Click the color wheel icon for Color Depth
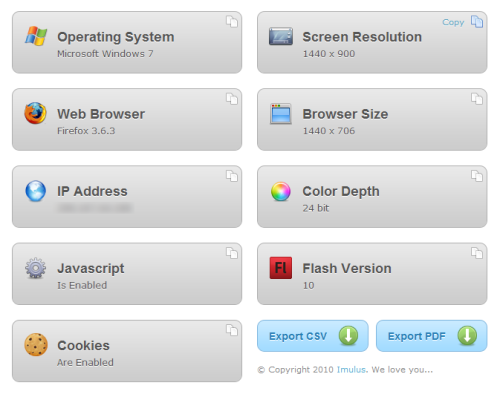The width and height of the screenshot is (500, 397). pos(281,191)
